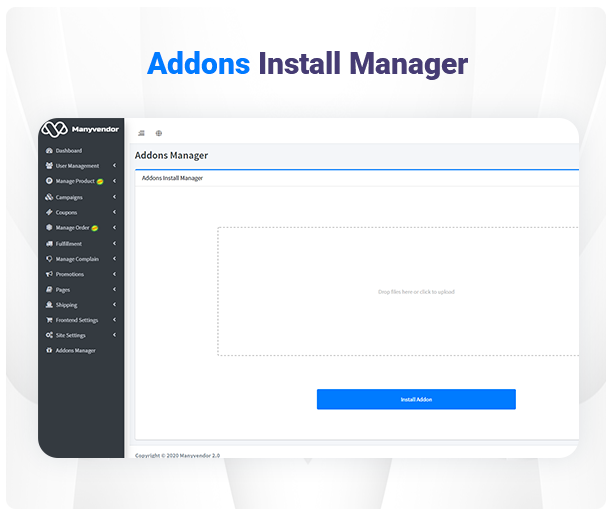616x516 pixels.
Task: Click the badge next to Manage Product
Action: (x=100, y=182)
